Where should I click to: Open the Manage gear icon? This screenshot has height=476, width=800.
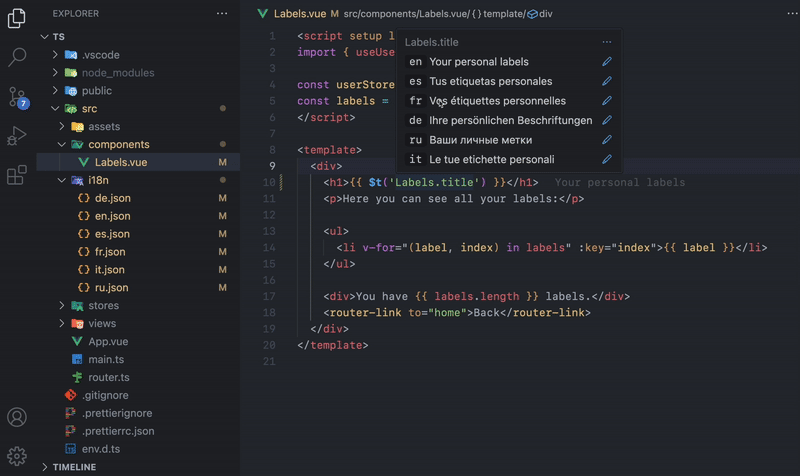pos(17,456)
